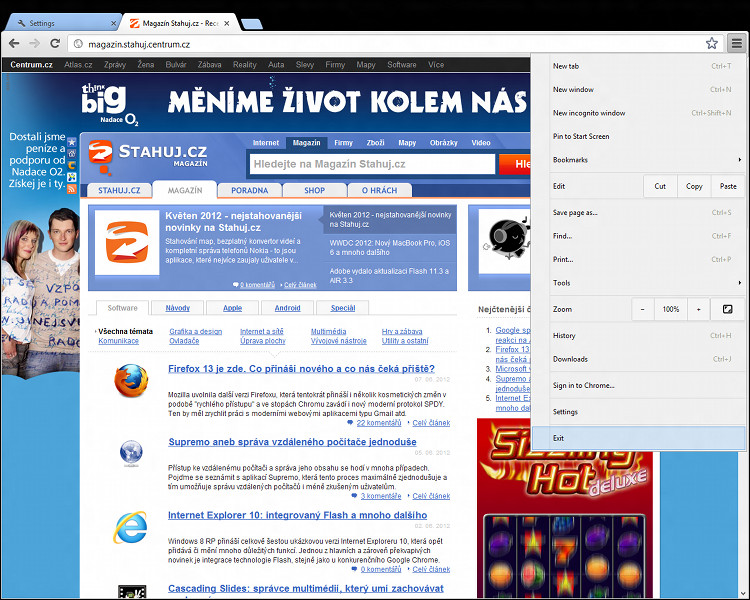Open Internet Explorer 10 article link
The image size is (750, 600).
pyautogui.click(x=298, y=515)
